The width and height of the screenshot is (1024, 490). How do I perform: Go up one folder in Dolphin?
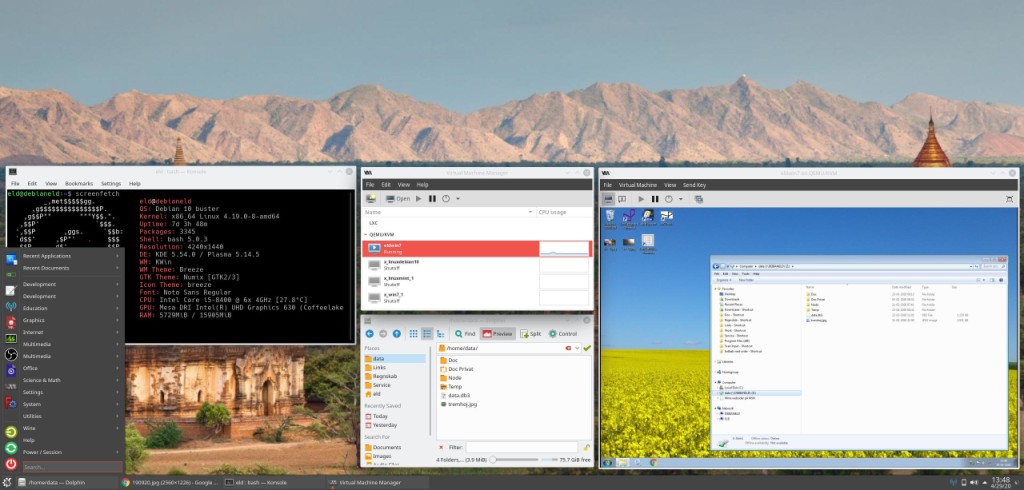coord(396,334)
